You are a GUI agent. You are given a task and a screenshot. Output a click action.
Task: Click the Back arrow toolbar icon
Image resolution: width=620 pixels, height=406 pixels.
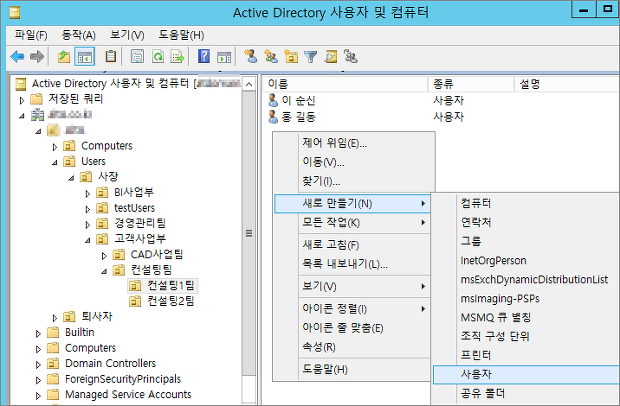point(17,57)
